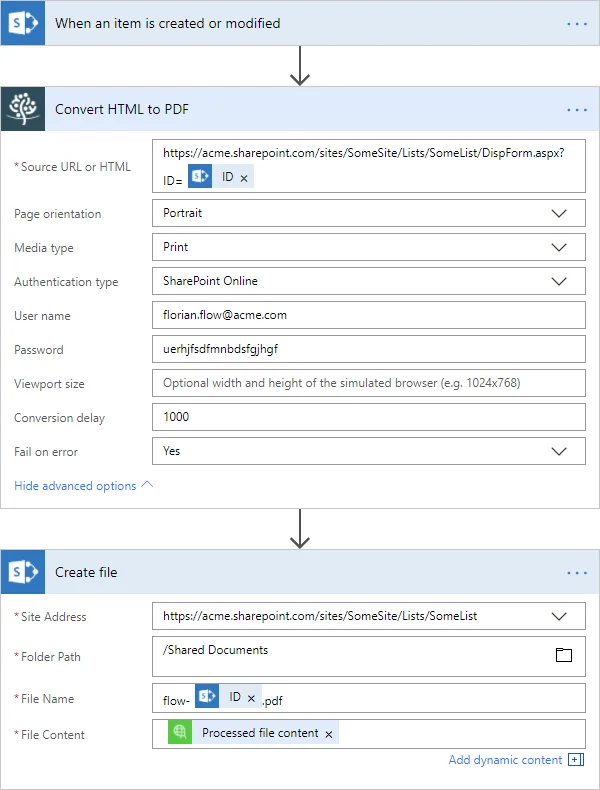Click the 'Authentication type' label
The height and width of the screenshot is (790, 600).
coord(66,282)
